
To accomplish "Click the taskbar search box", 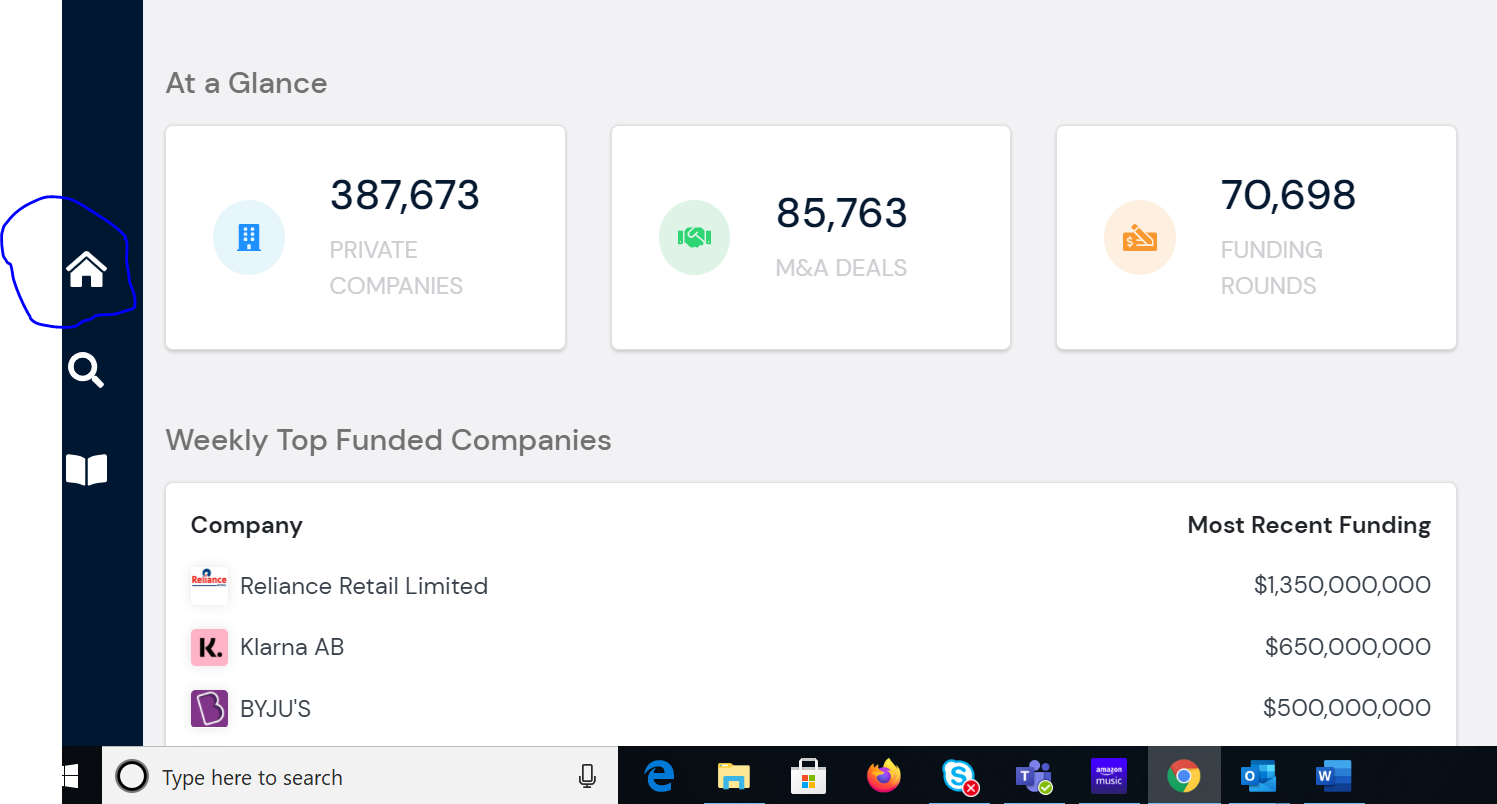I will [360, 777].
